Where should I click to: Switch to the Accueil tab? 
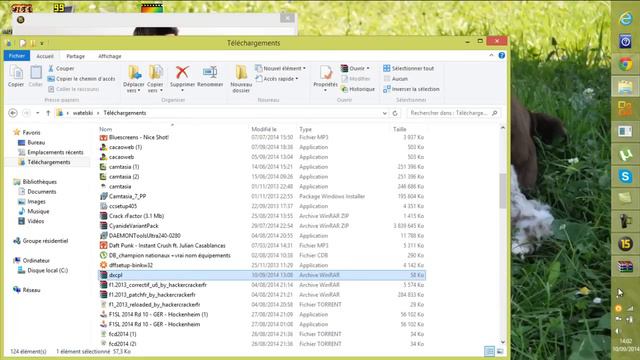point(45,56)
